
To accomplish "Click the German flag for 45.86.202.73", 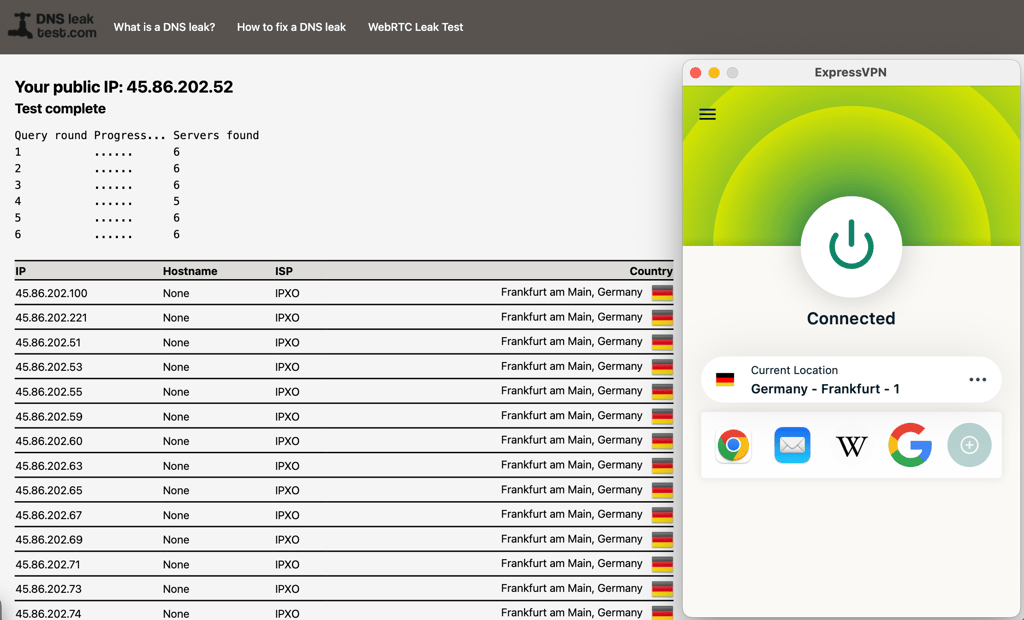I will [x=662, y=589].
